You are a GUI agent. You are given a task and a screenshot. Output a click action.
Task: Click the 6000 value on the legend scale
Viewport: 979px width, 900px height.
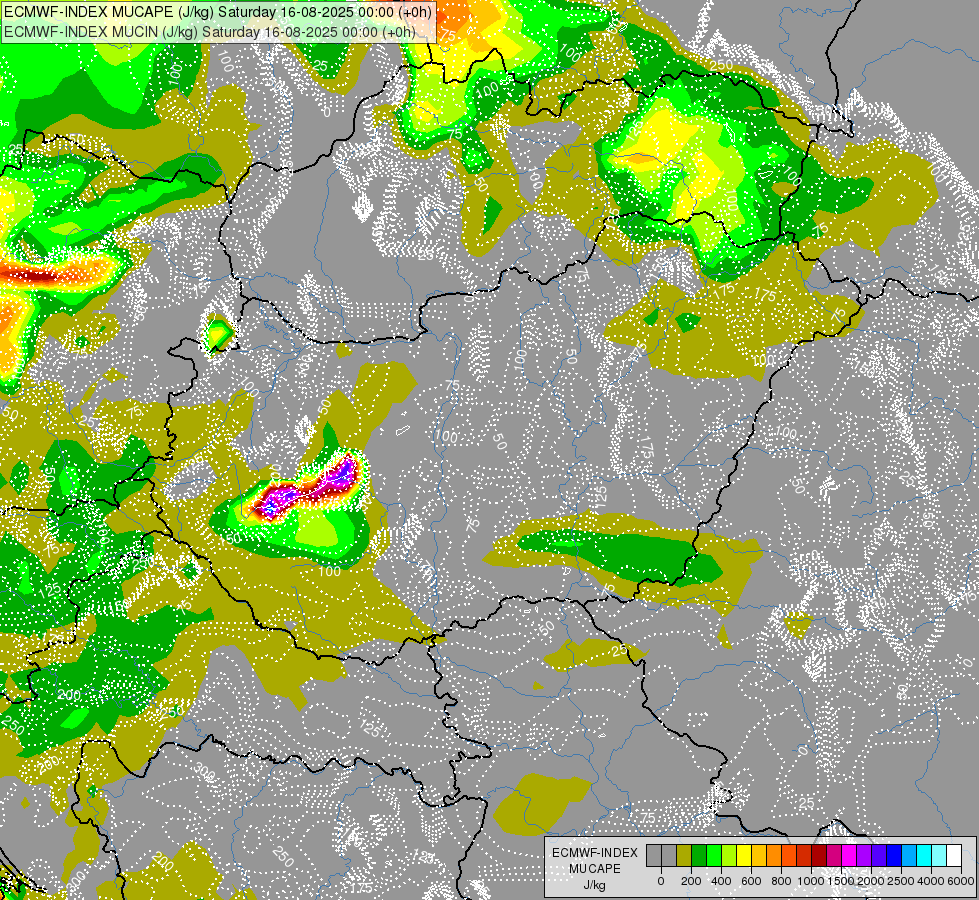click(x=962, y=881)
